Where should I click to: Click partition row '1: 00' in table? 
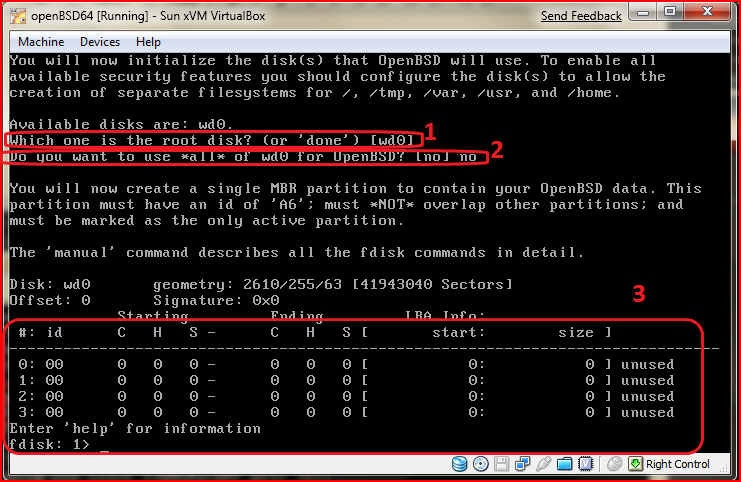click(346, 380)
